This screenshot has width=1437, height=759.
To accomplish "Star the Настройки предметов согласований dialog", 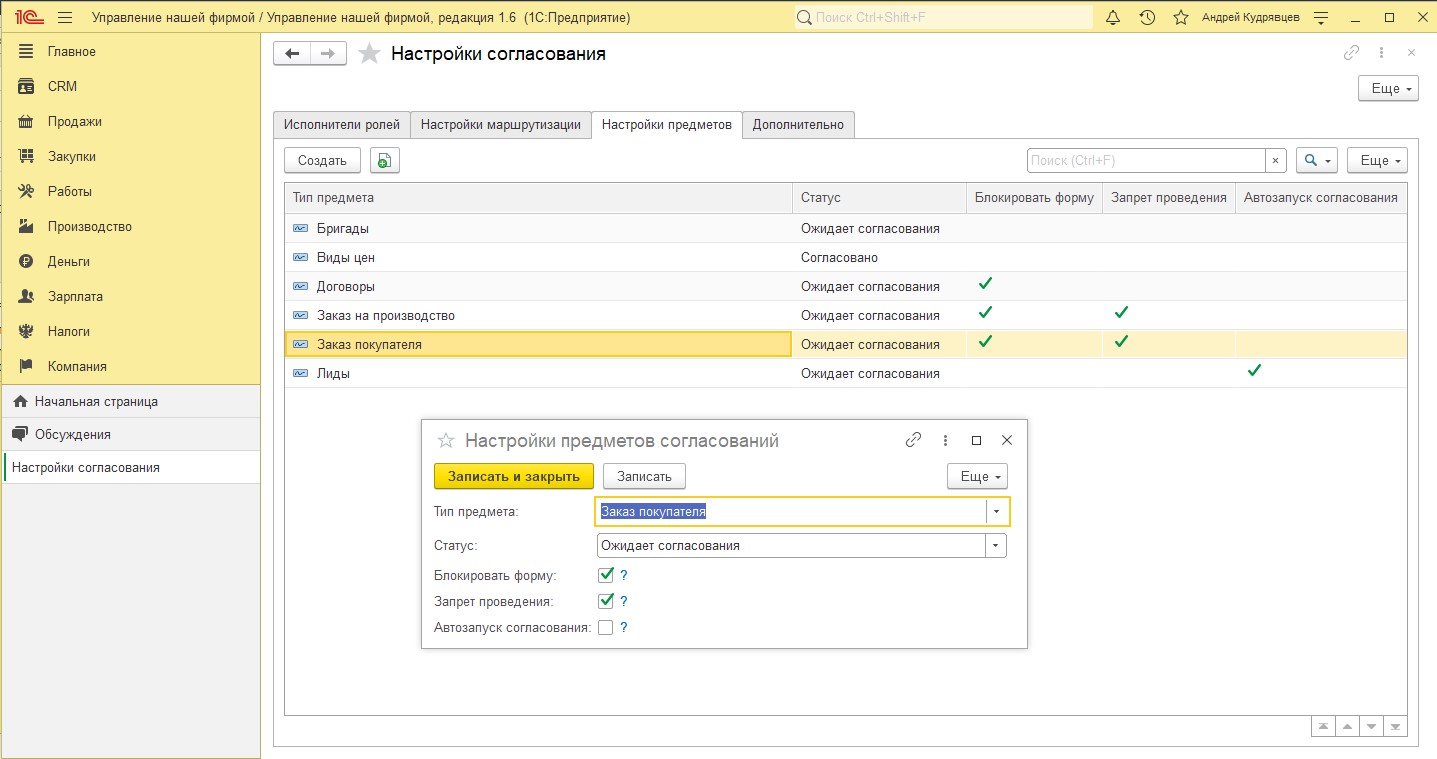I will point(447,441).
